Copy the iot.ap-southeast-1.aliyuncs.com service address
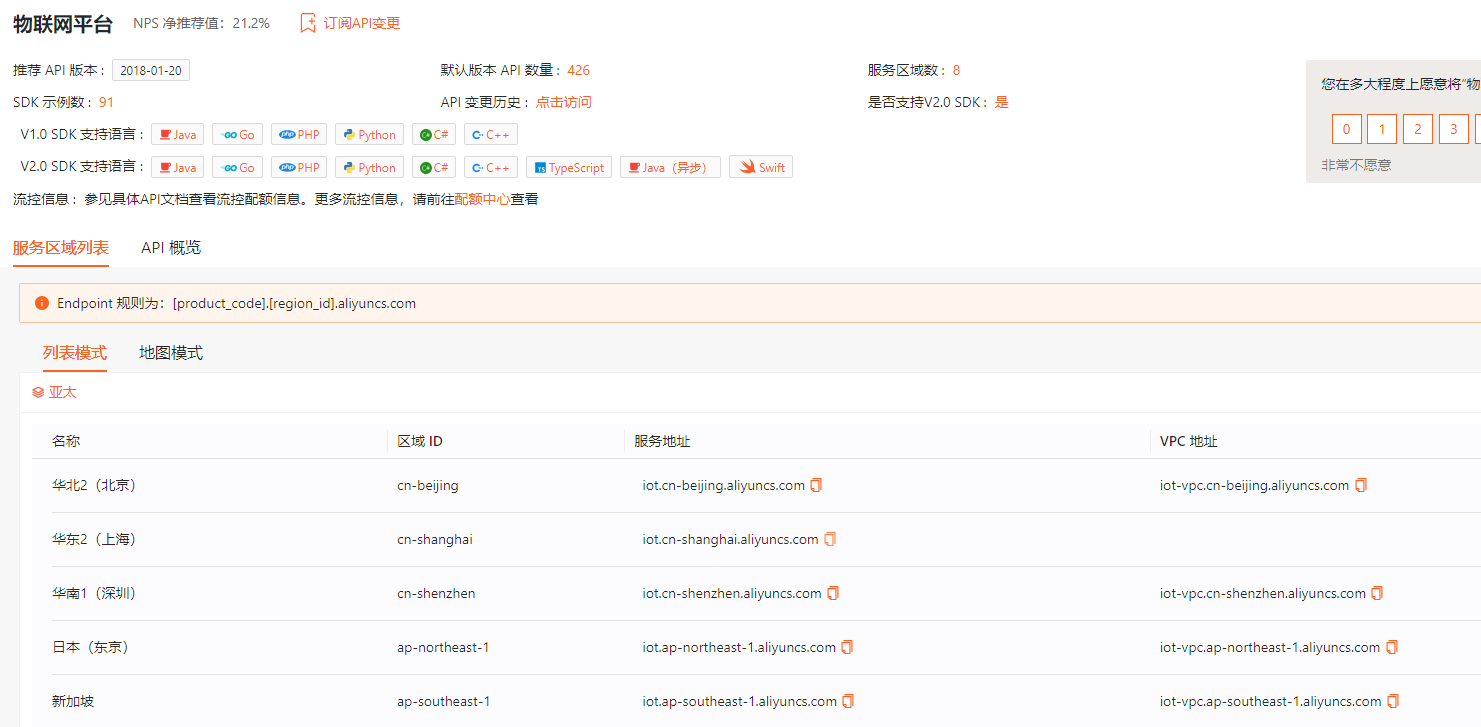Viewport: 1481px width, 727px height. click(848, 701)
